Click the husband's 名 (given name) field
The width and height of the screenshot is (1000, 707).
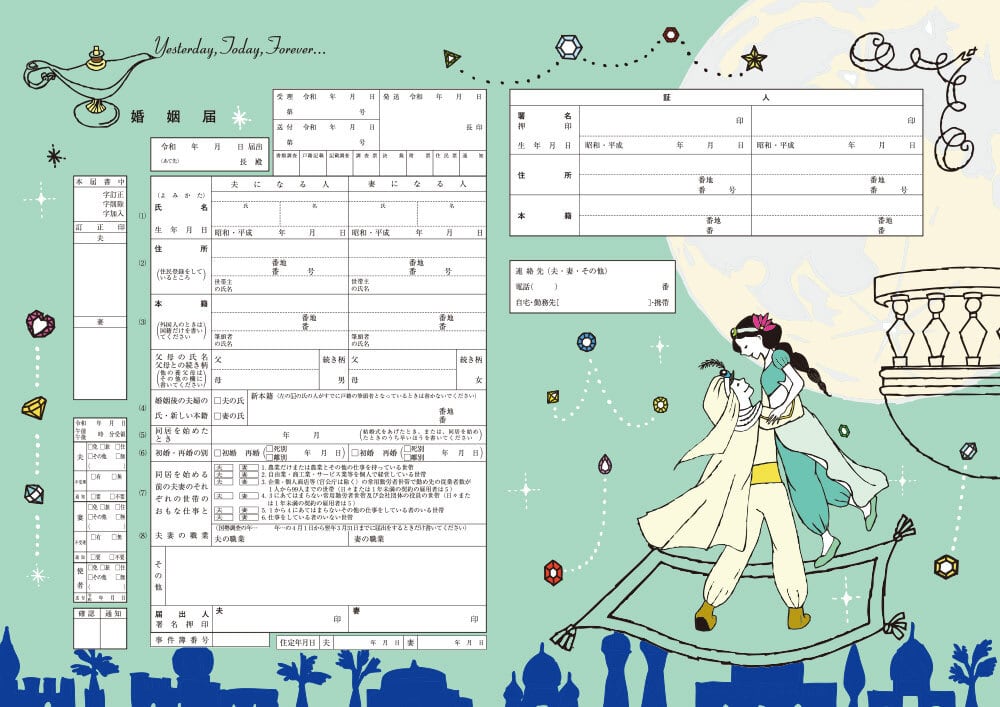314,214
